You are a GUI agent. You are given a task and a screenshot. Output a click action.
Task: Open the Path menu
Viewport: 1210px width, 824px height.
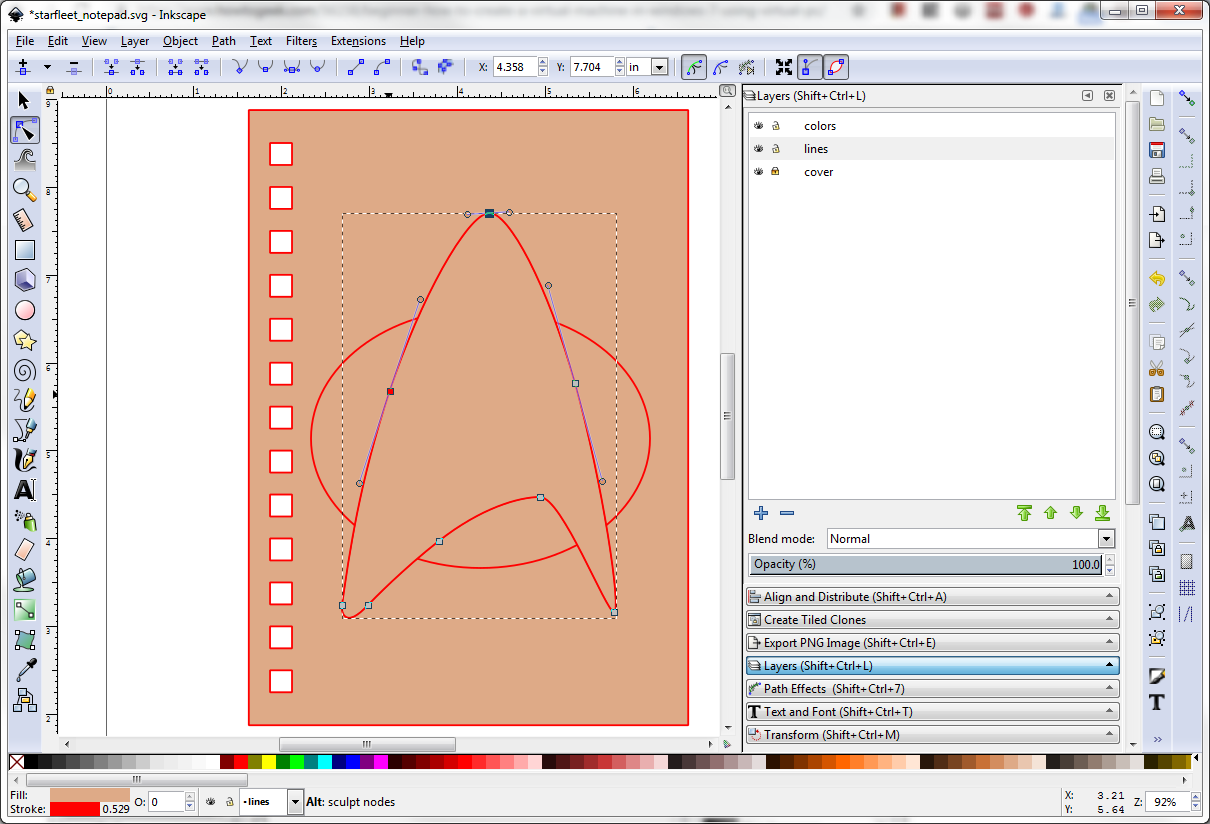[x=224, y=41]
